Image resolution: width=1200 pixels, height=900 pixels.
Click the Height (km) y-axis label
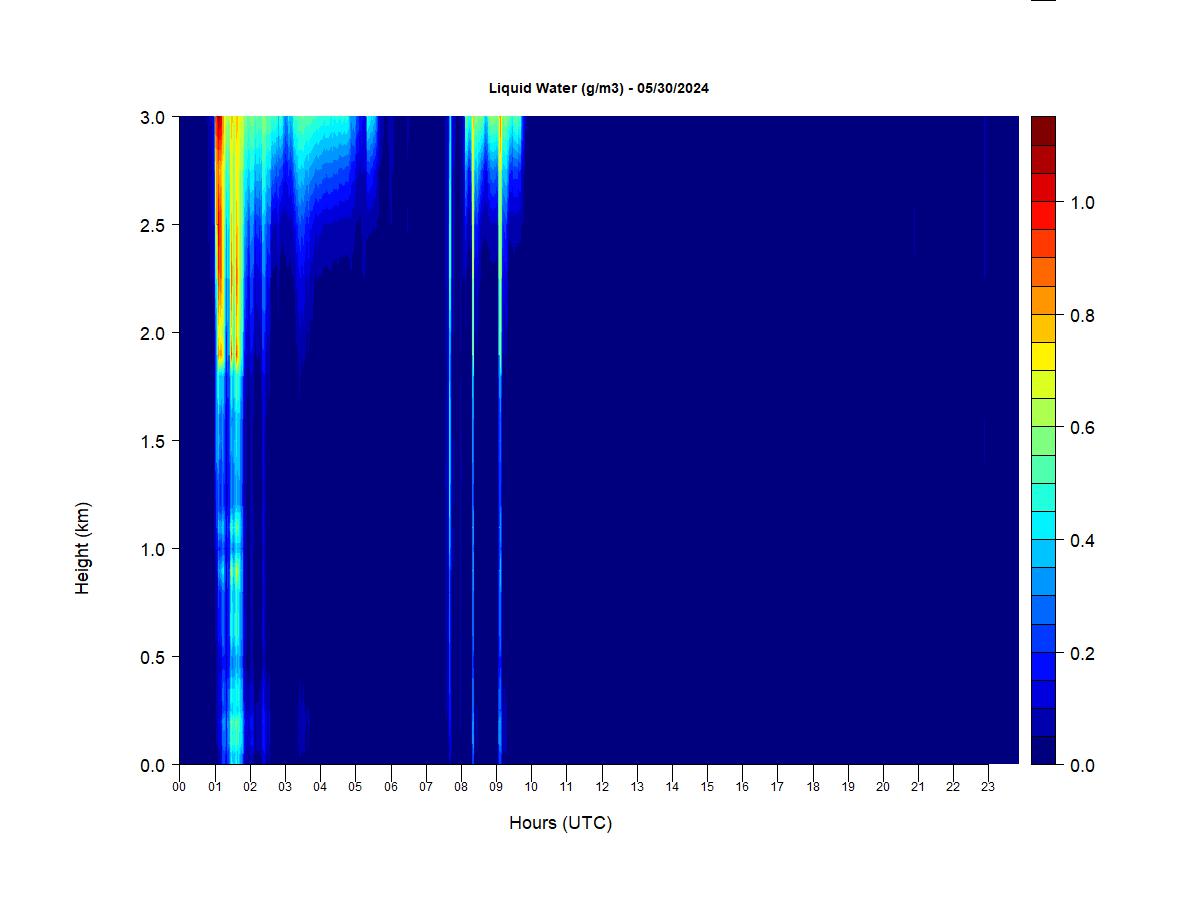tap(82, 548)
